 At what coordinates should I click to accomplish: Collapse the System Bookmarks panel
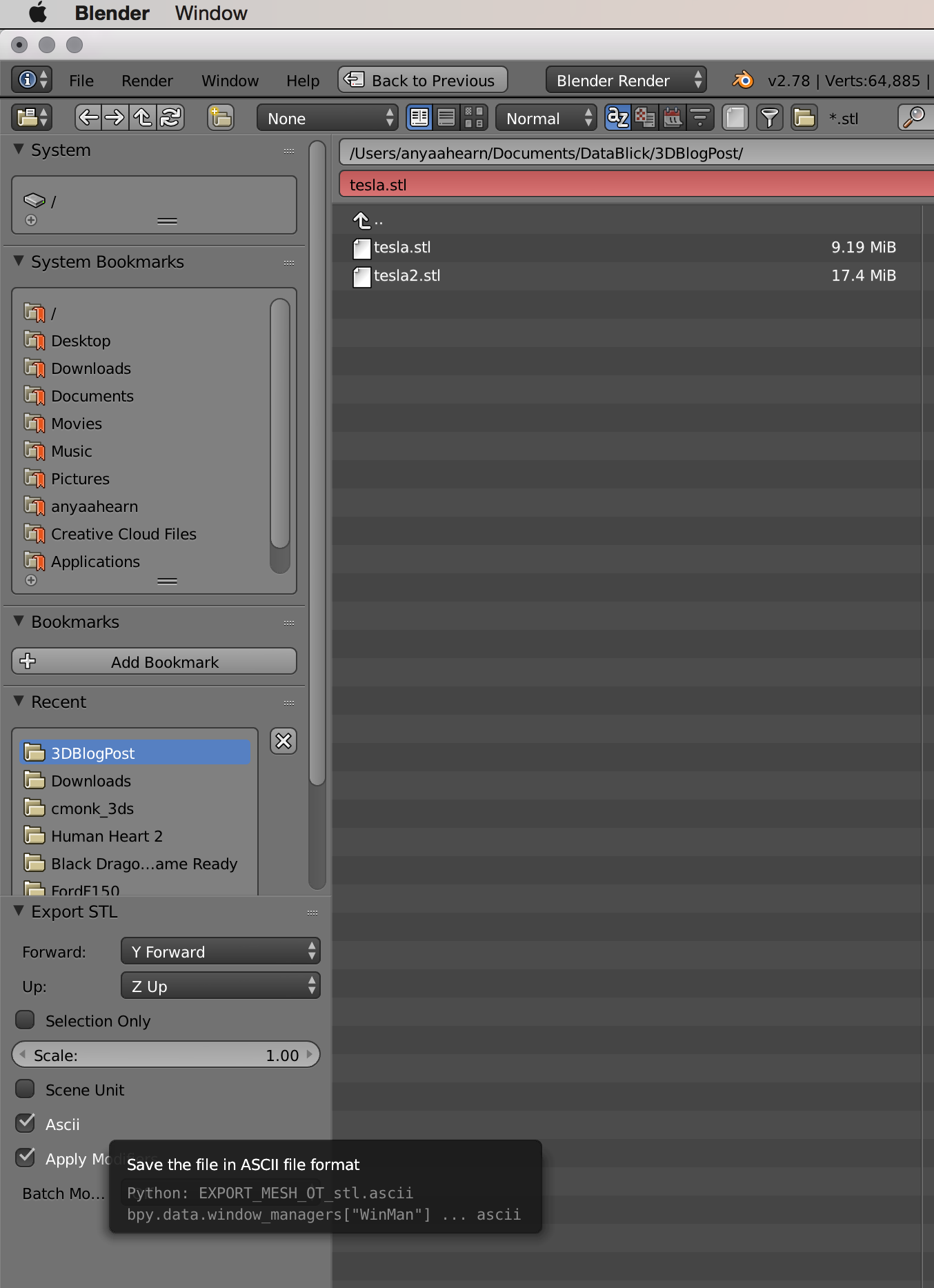point(19,261)
